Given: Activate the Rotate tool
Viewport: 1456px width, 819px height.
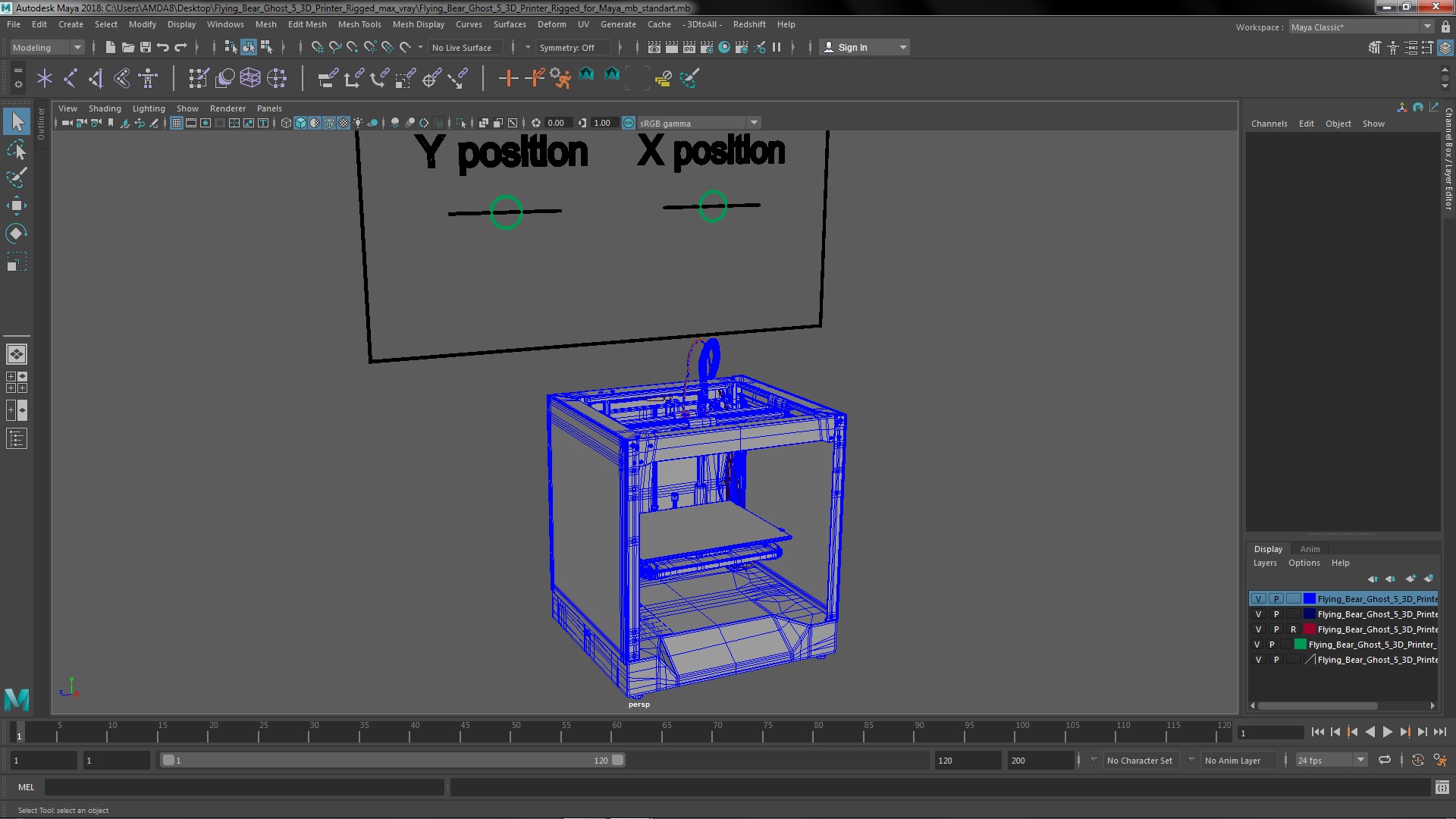Looking at the screenshot, I should [17, 234].
